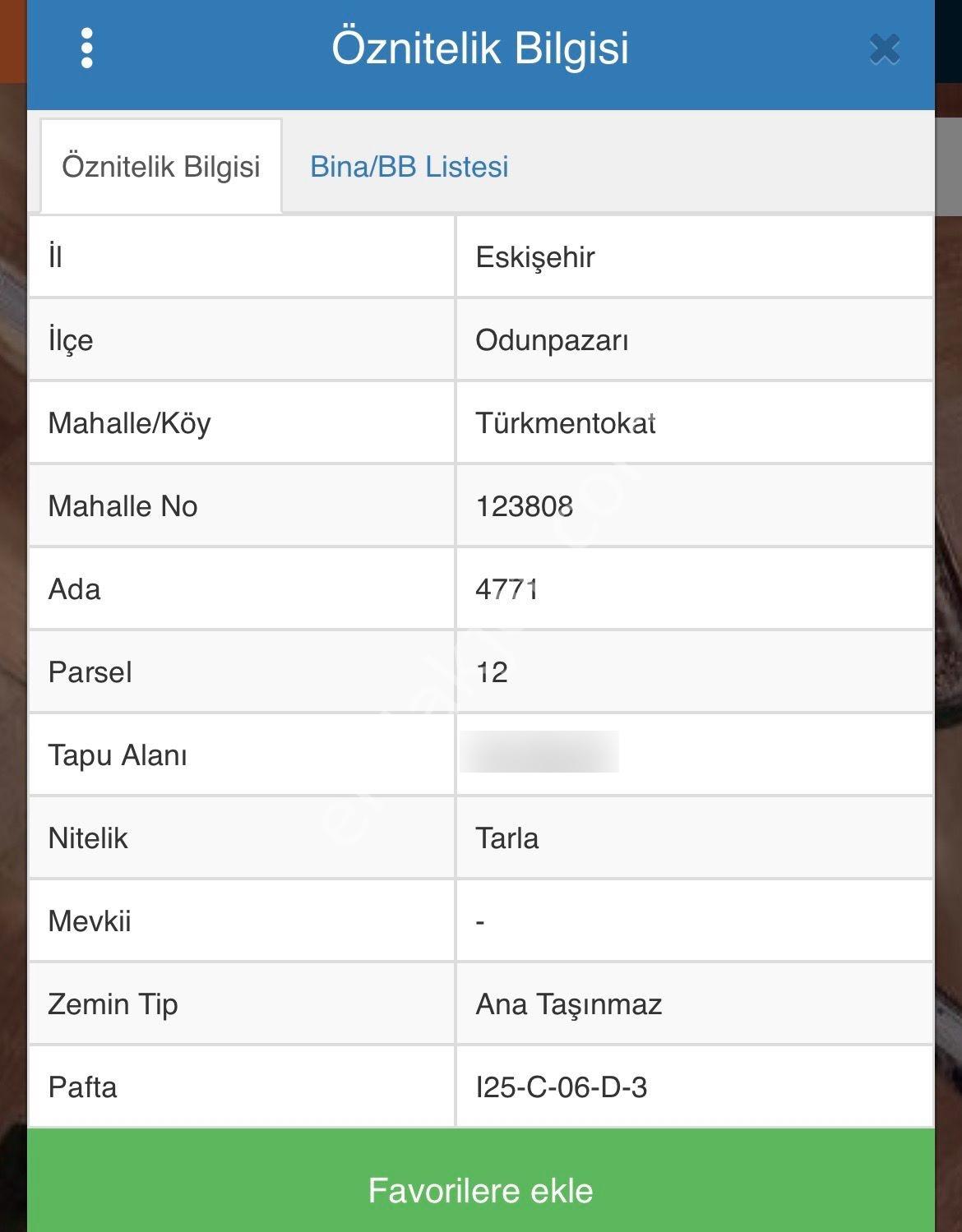This screenshot has height=1232, width=962.
Task: Click the dialog title Öznitelik Bilgisi
Action: (x=480, y=48)
